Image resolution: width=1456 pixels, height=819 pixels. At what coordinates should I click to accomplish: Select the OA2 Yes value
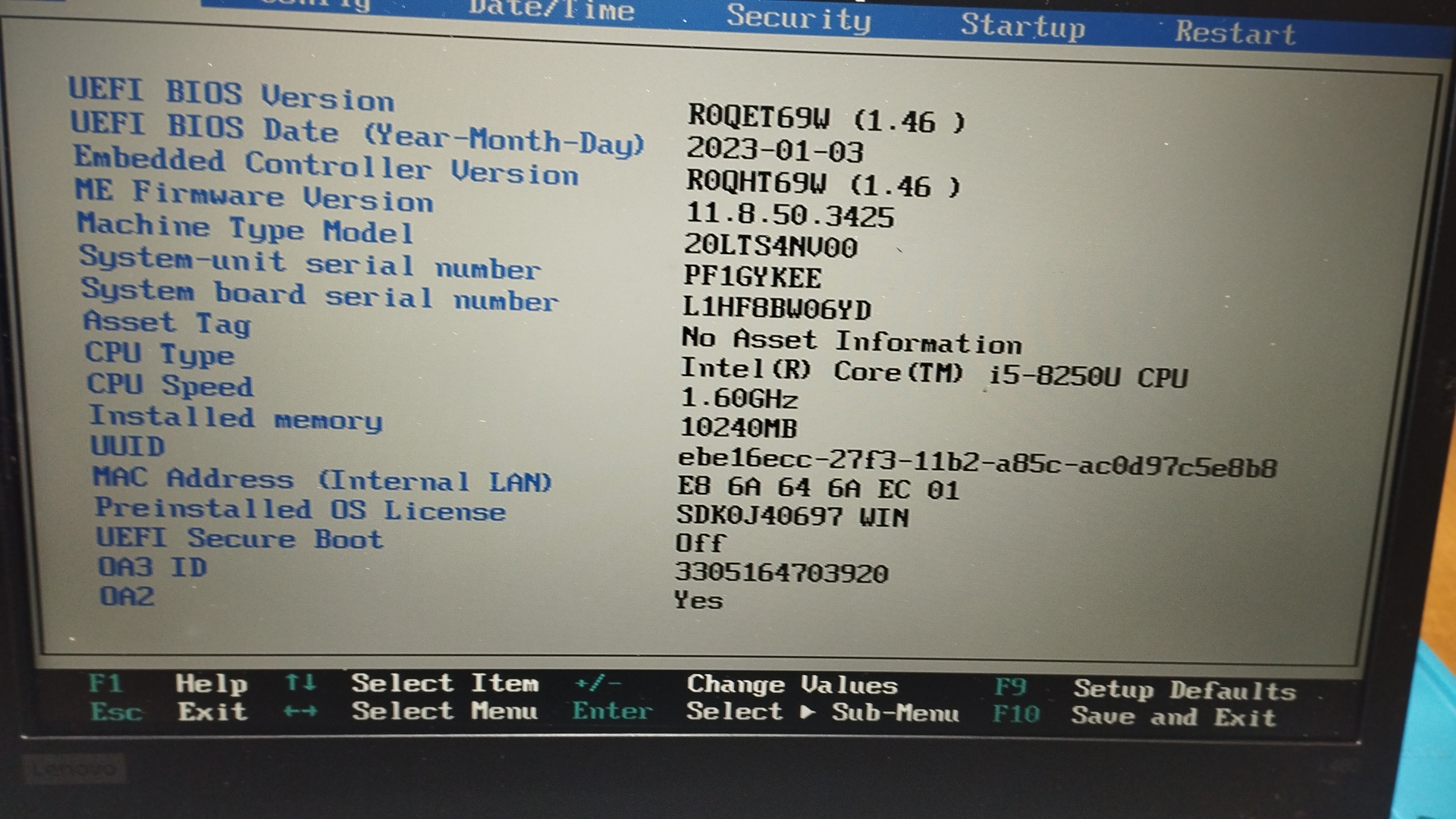[x=698, y=601]
